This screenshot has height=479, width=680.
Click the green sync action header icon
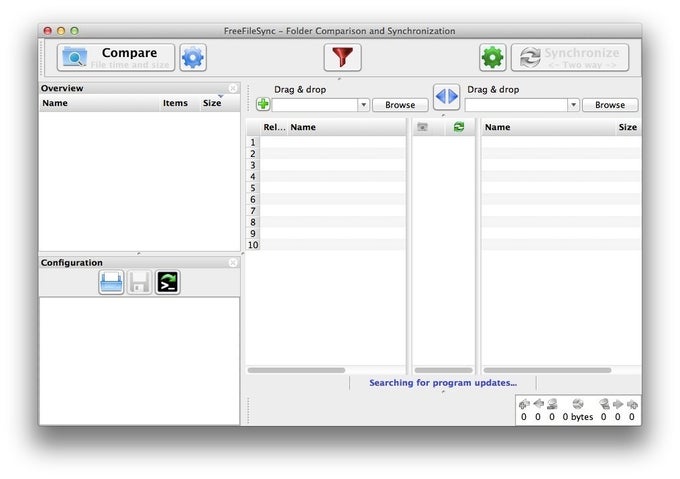(458, 127)
